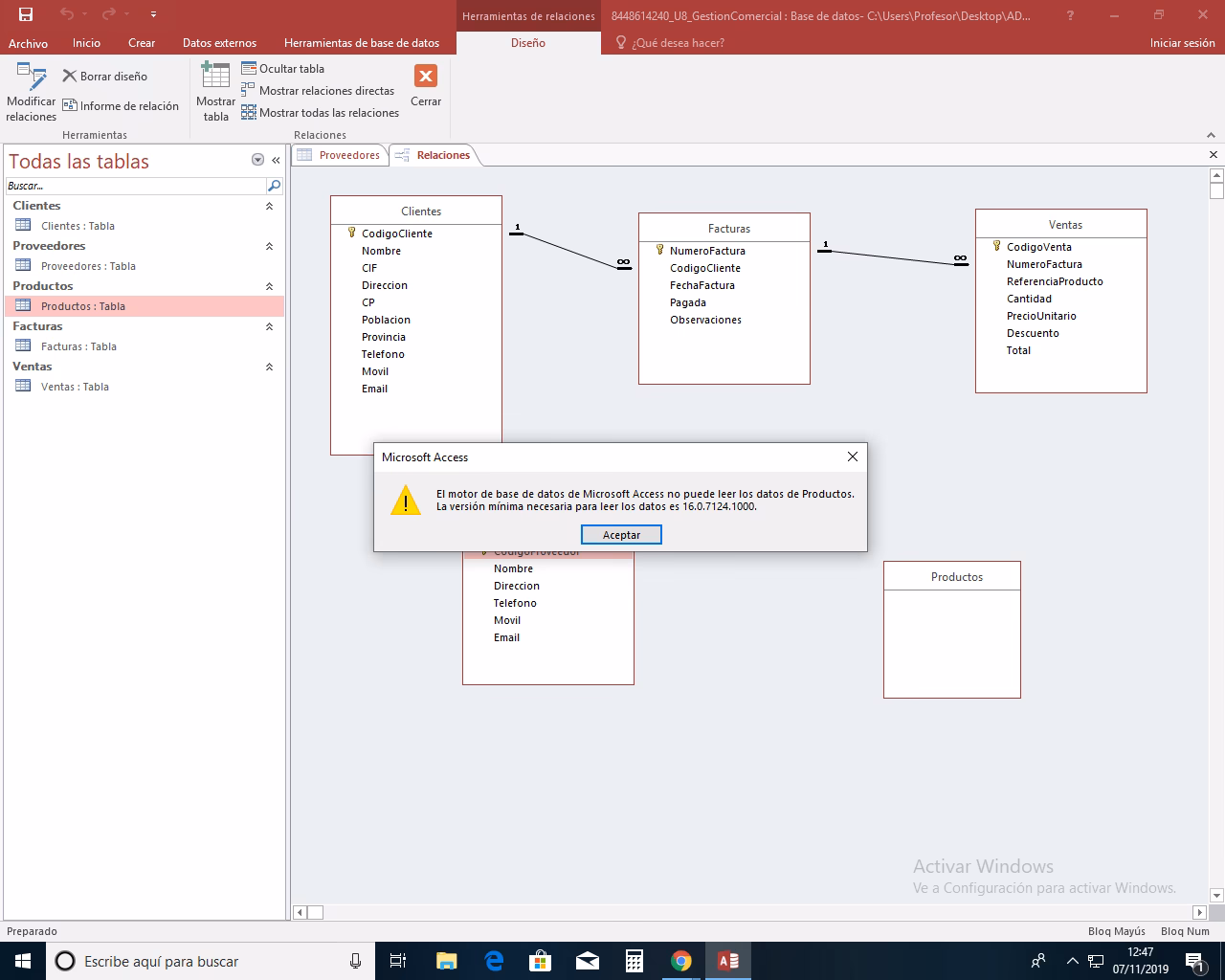
Task: Open Google Chrome from taskbar
Action: [680, 961]
